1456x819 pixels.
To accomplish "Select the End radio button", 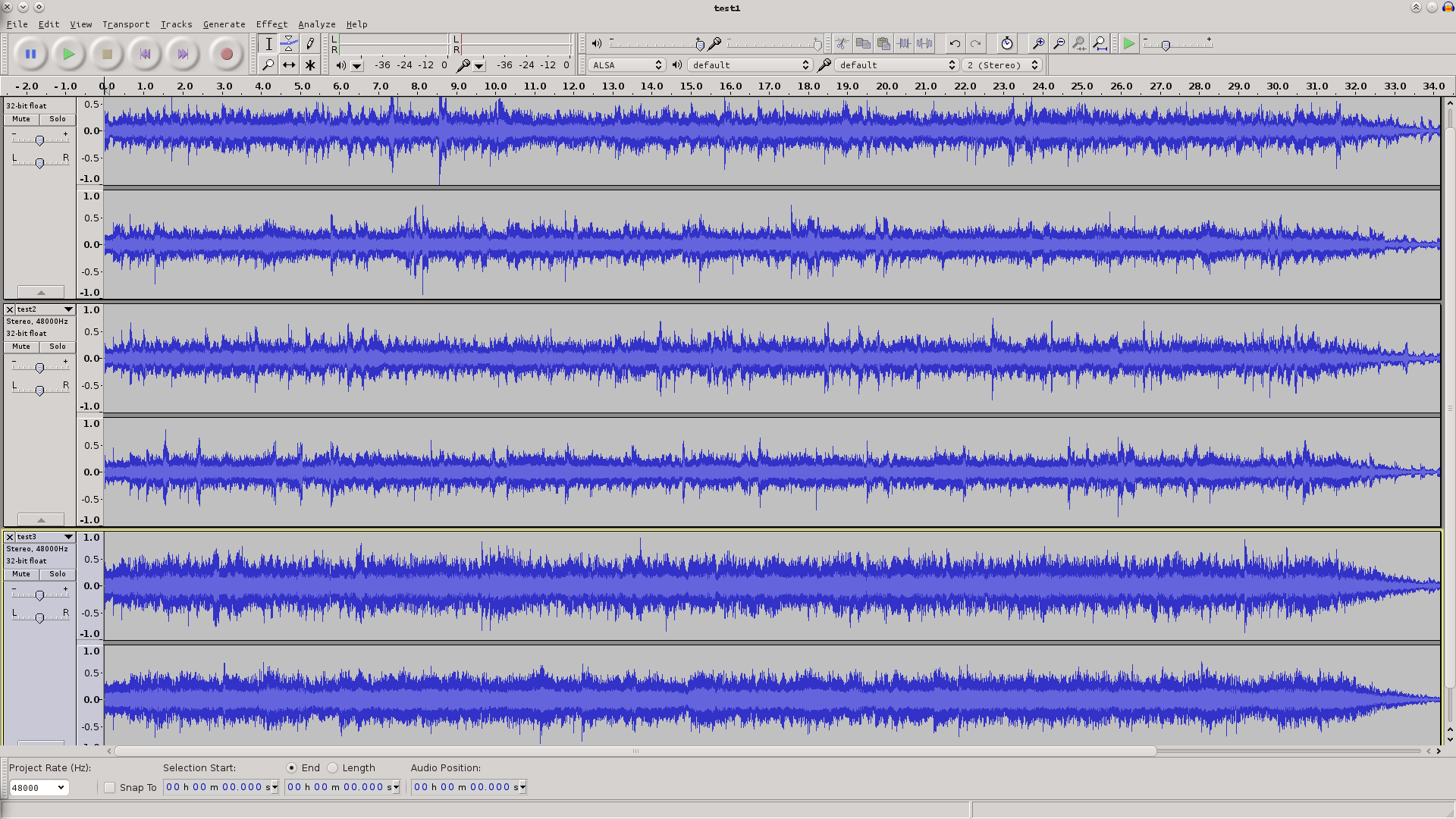I will pyautogui.click(x=291, y=767).
